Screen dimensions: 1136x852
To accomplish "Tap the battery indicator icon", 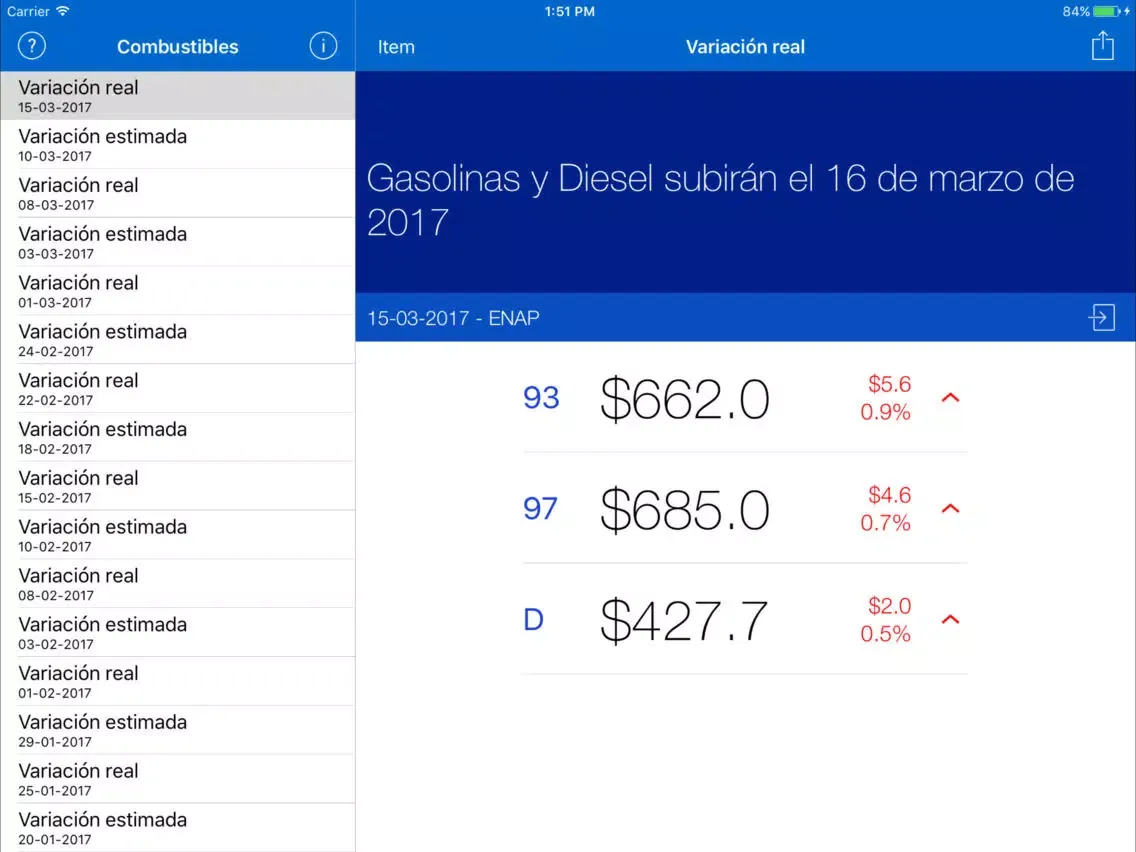I will click(1108, 11).
